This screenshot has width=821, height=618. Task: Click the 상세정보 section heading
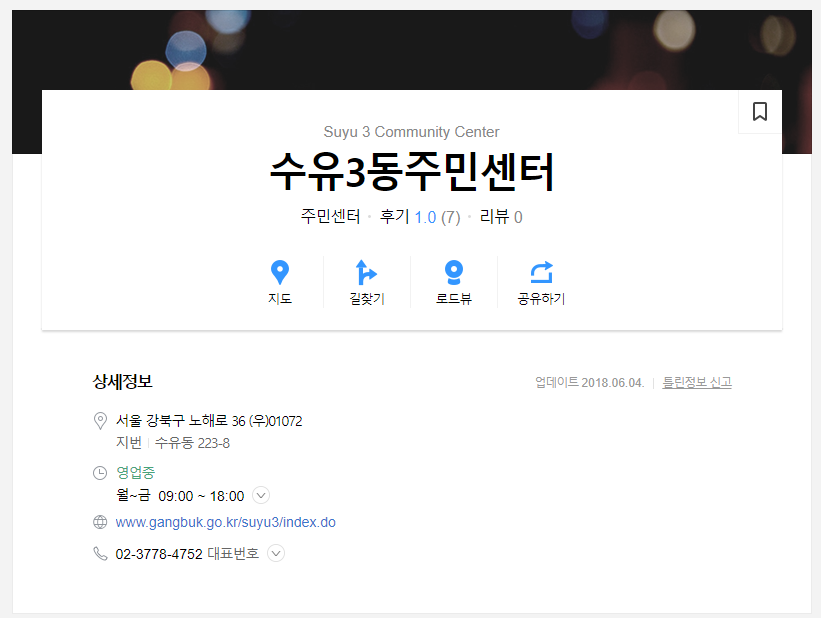(x=123, y=381)
